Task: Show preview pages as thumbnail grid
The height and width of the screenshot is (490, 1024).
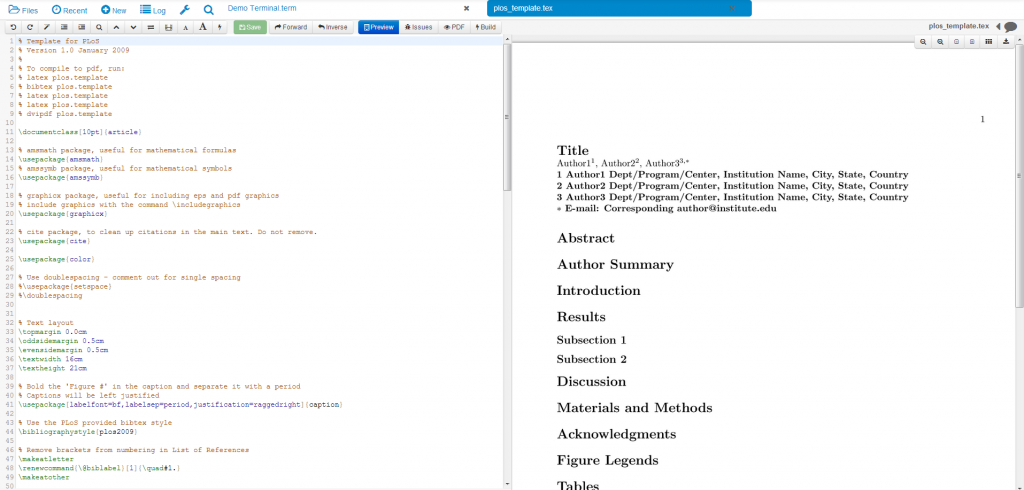Action: pyautogui.click(x=989, y=41)
